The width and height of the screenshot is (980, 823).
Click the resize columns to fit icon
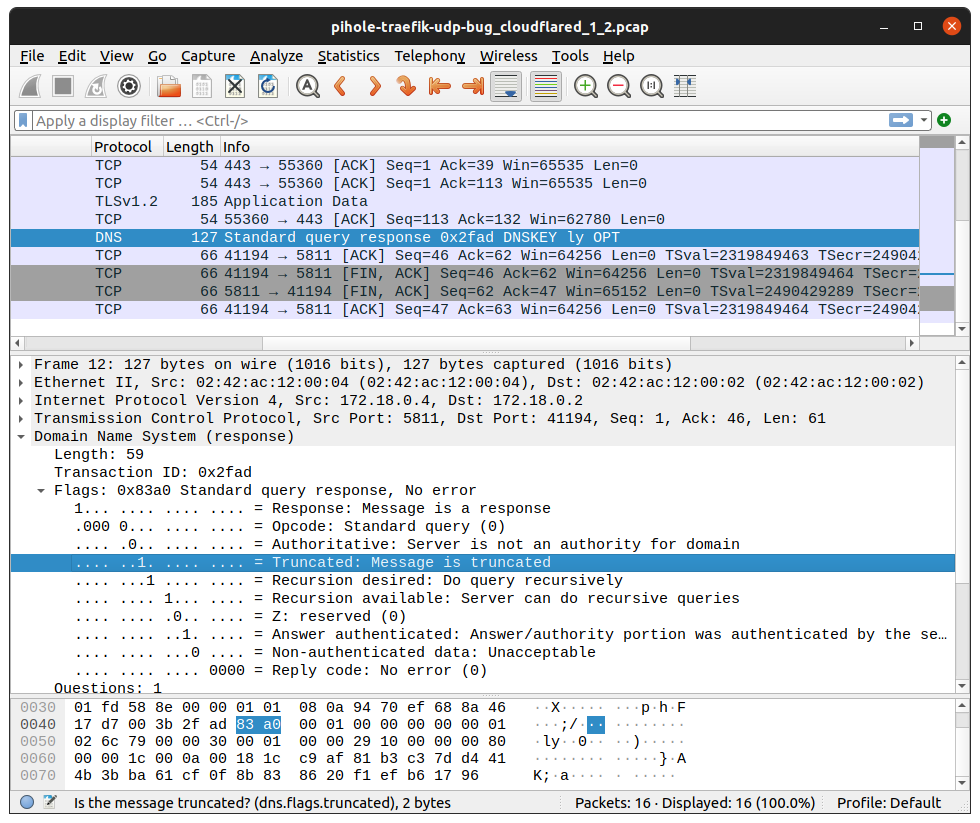click(x=685, y=86)
